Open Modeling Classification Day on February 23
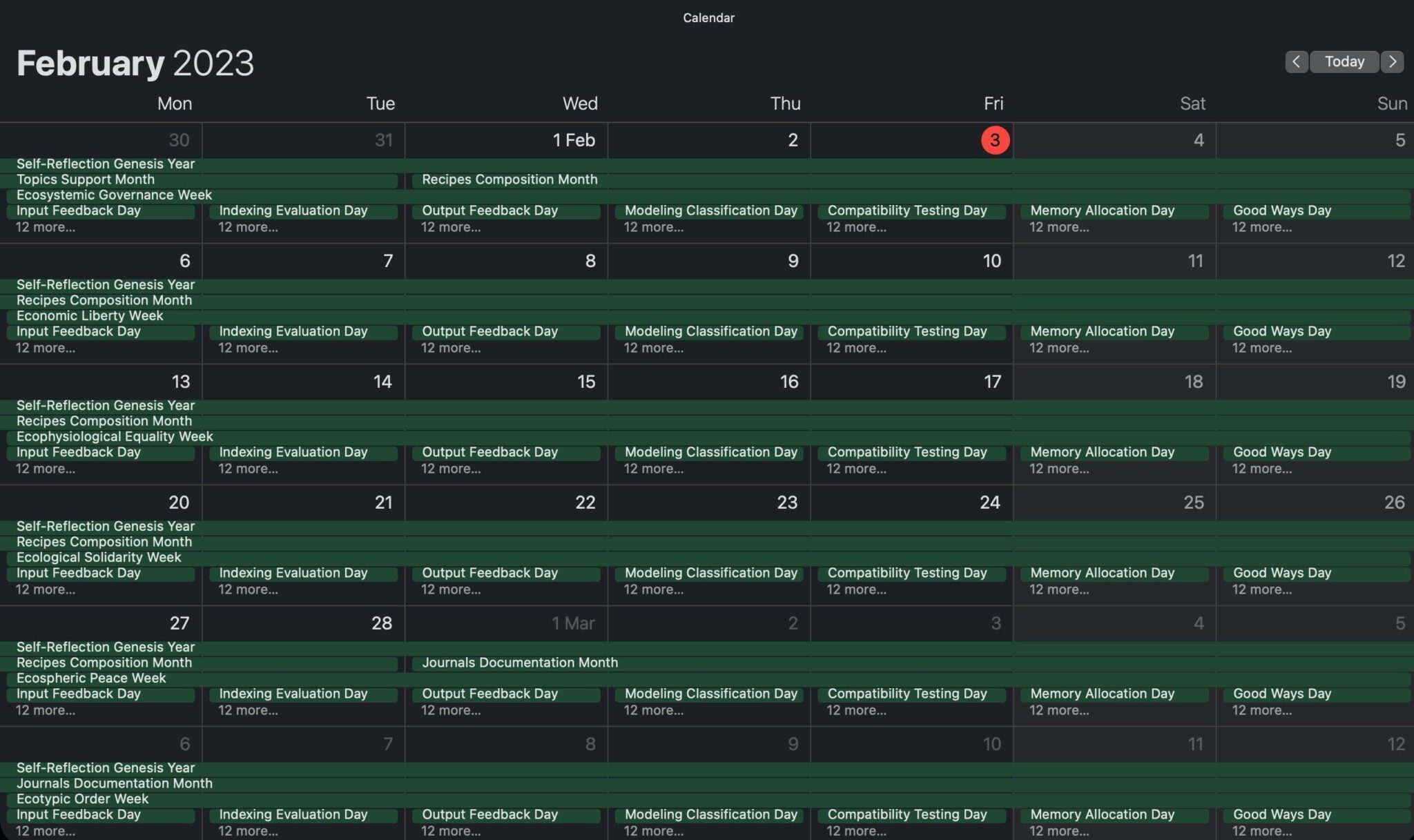This screenshot has width=1414, height=840. tap(710, 573)
